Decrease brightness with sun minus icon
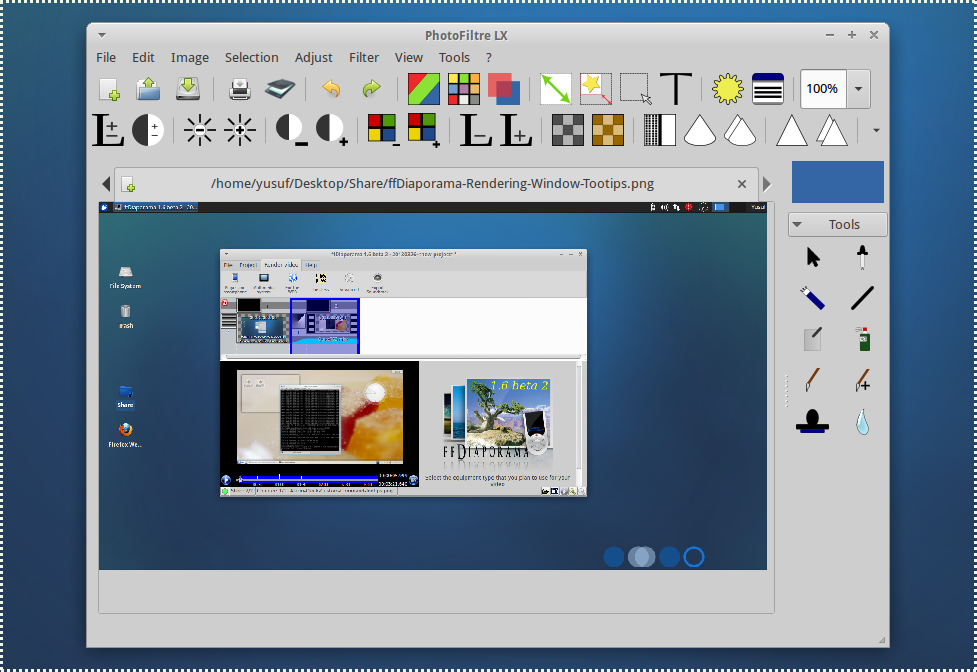977x672 pixels. [x=199, y=130]
